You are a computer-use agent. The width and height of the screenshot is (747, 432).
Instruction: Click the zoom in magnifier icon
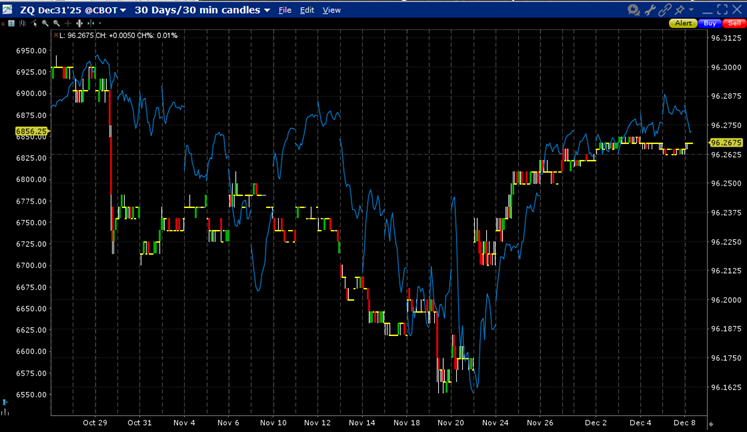tap(45, 23)
